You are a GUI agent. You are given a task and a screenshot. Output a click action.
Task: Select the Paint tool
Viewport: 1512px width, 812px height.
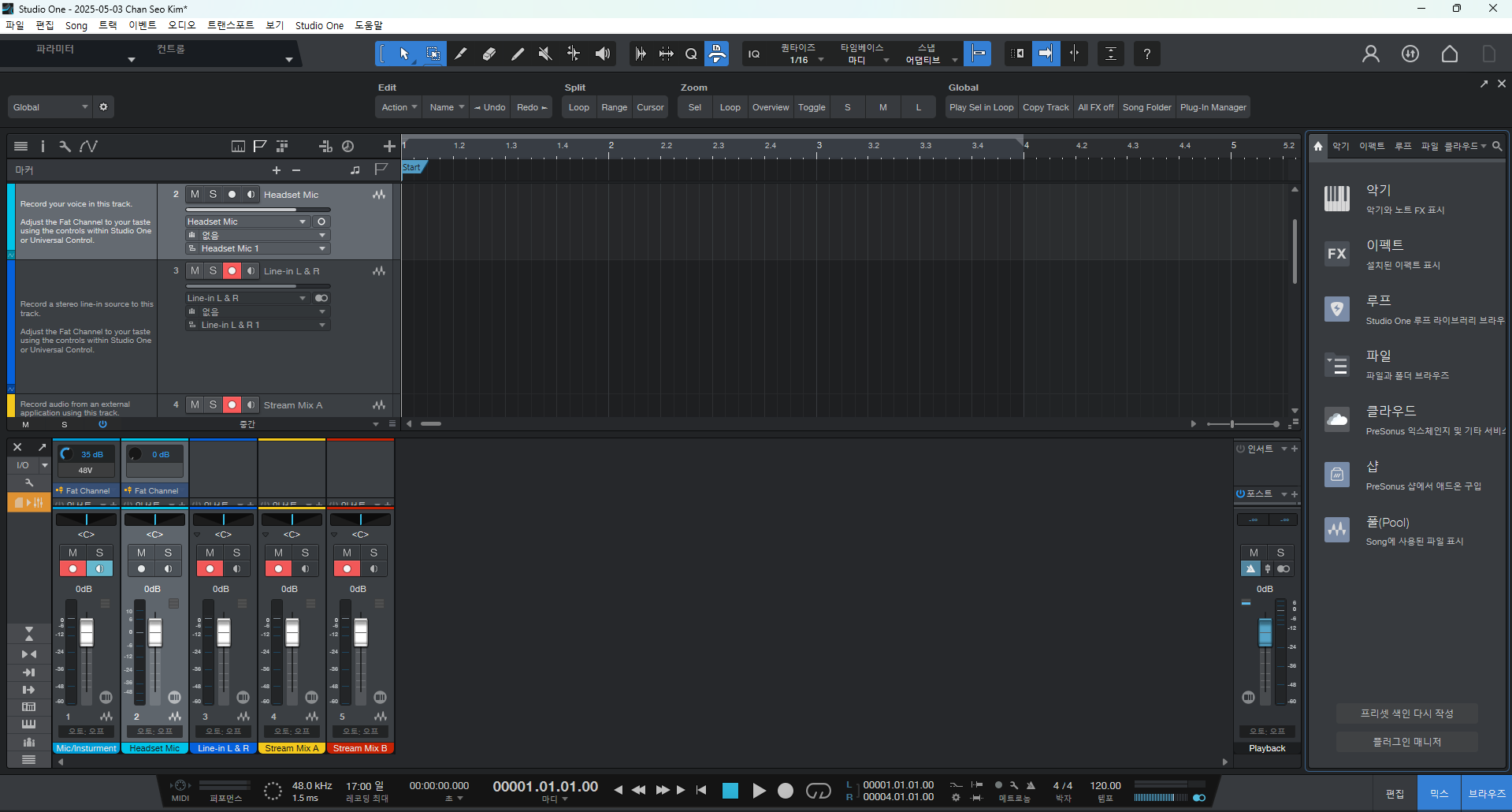coord(518,54)
